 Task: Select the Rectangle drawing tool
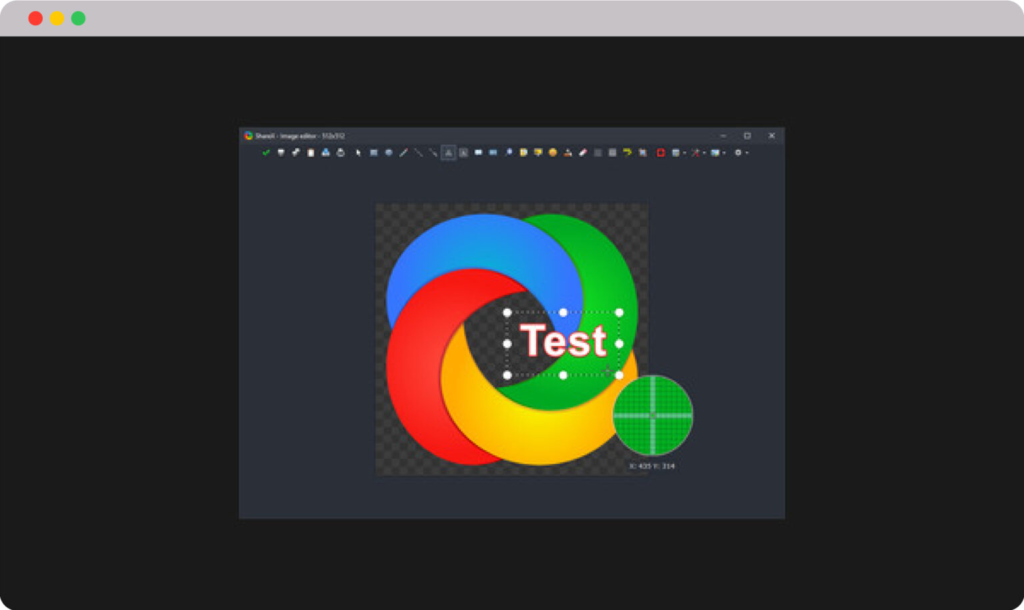pyautogui.click(x=373, y=153)
